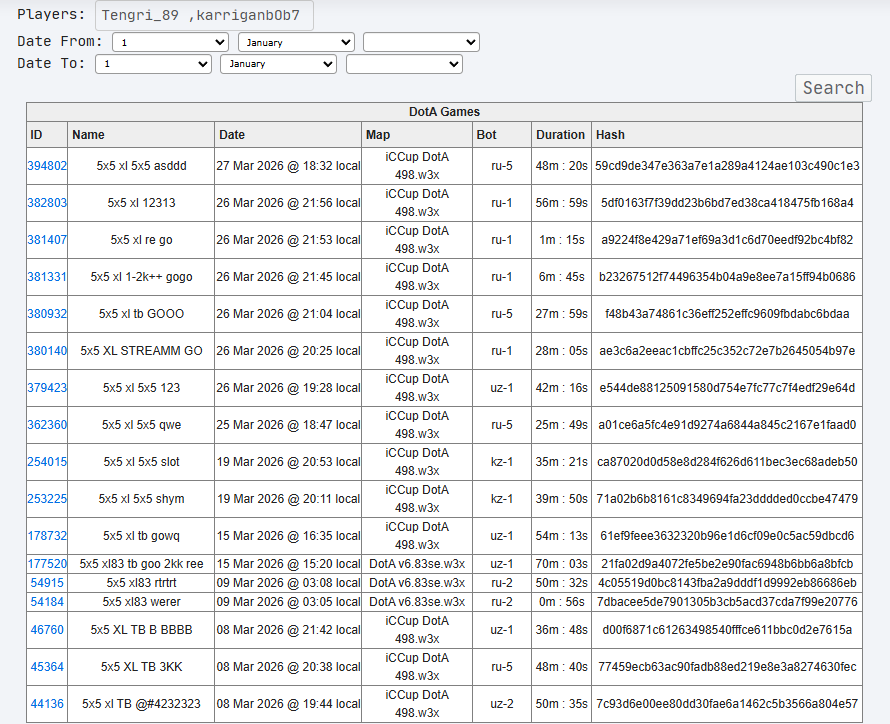Open game ID 54184
Image resolution: width=890 pixels, height=724 pixels.
47,601
